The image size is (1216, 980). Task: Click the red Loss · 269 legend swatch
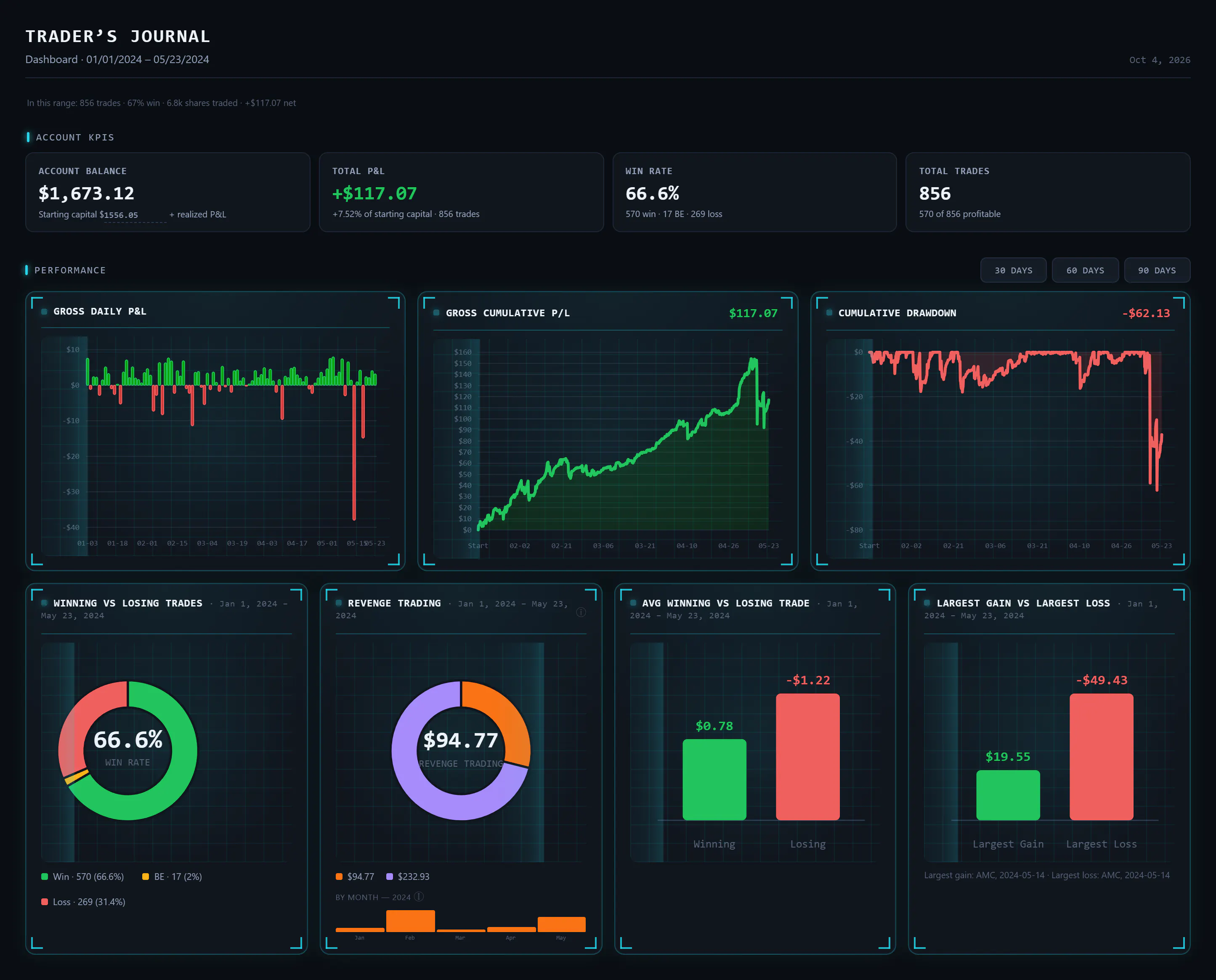click(x=45, y=902)
